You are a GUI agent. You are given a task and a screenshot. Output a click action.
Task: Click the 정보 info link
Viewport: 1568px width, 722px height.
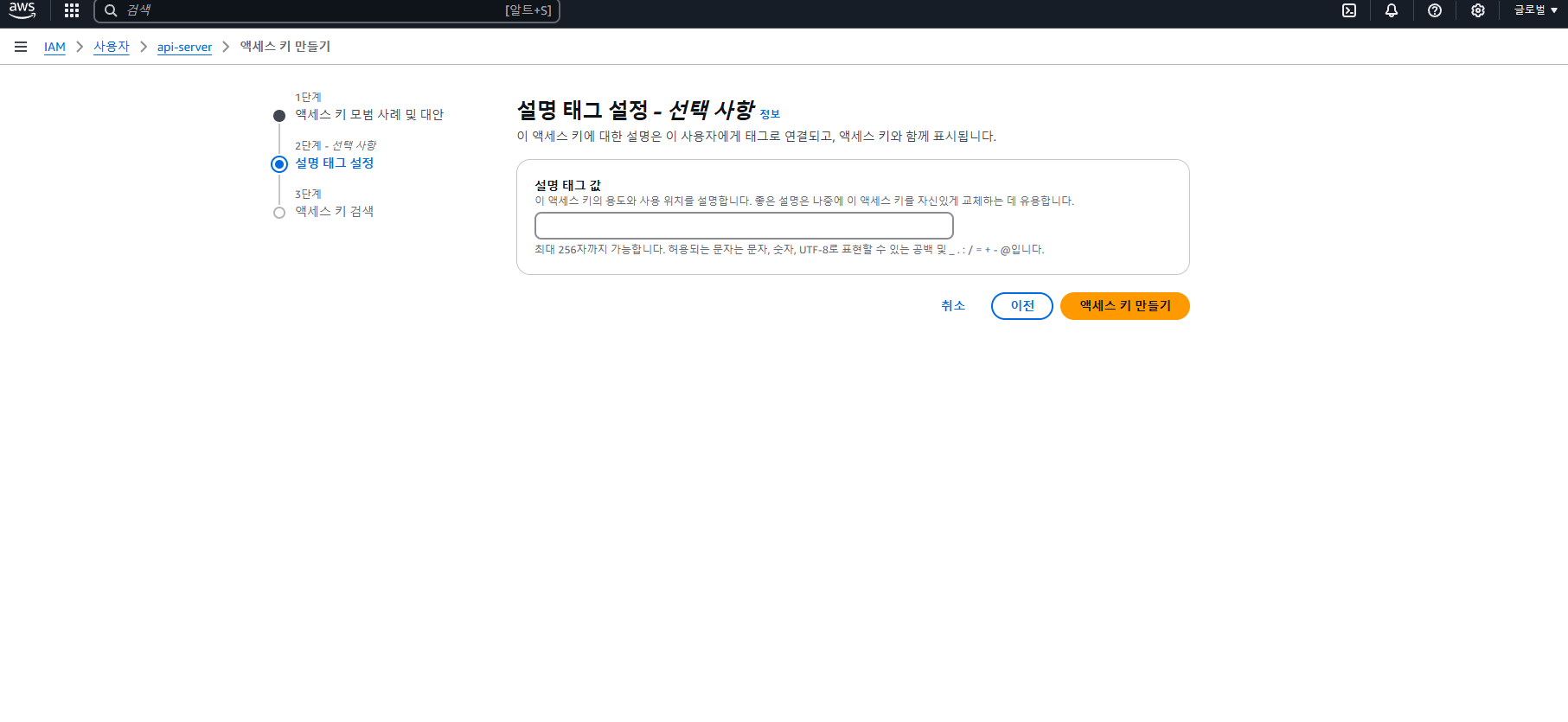[770, 114]
